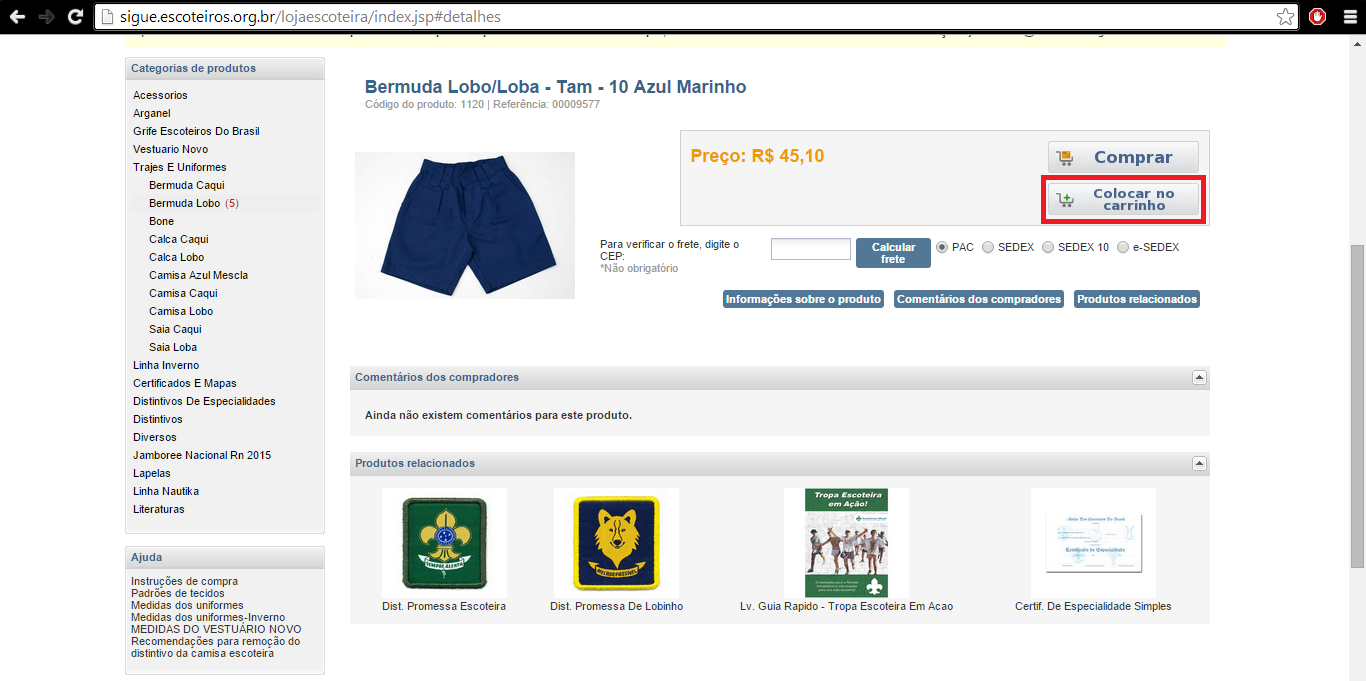Click the Dist. Promessa Escoteira badge image
The image size is (1366, 681).
pos(444,543)
